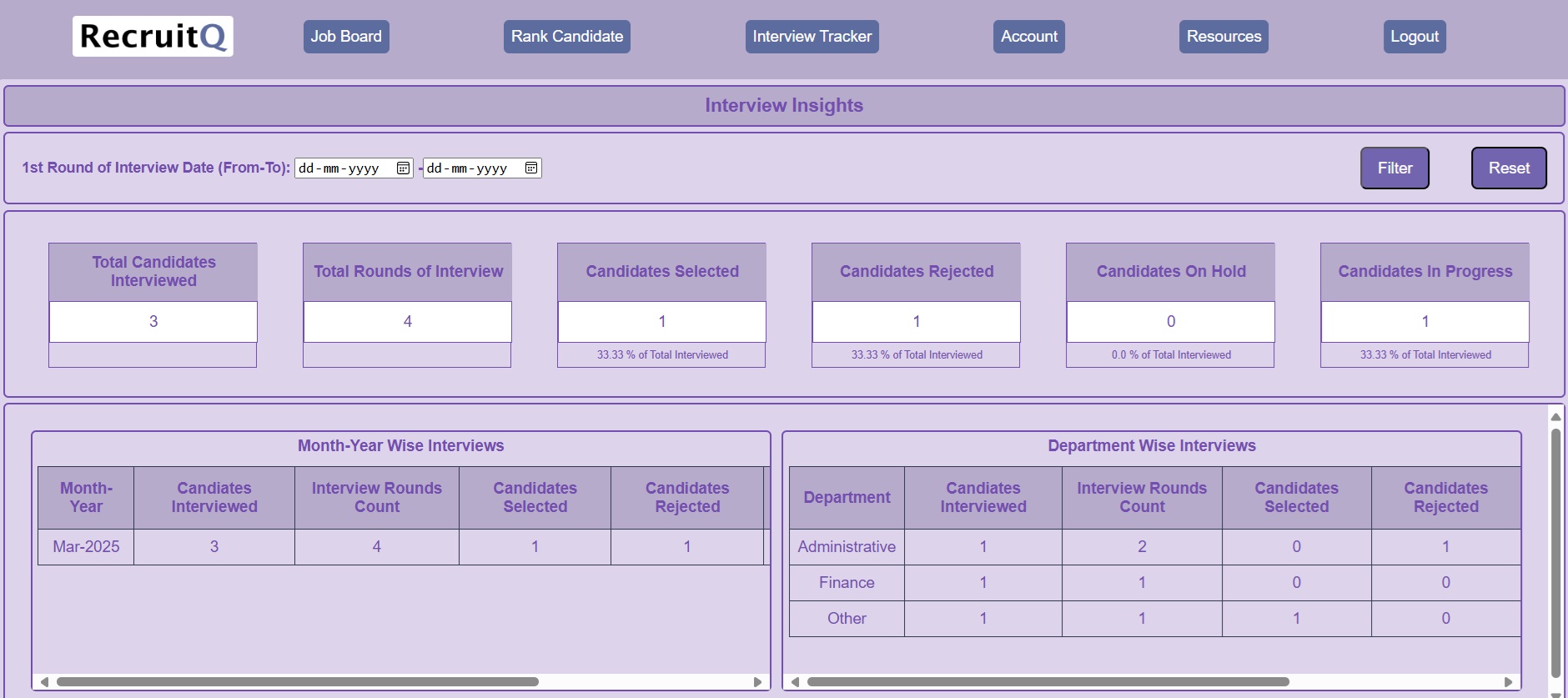The height and width of the screenshot is (698, 1568).
Task: Select Other department row
Action: point(1155,619)
